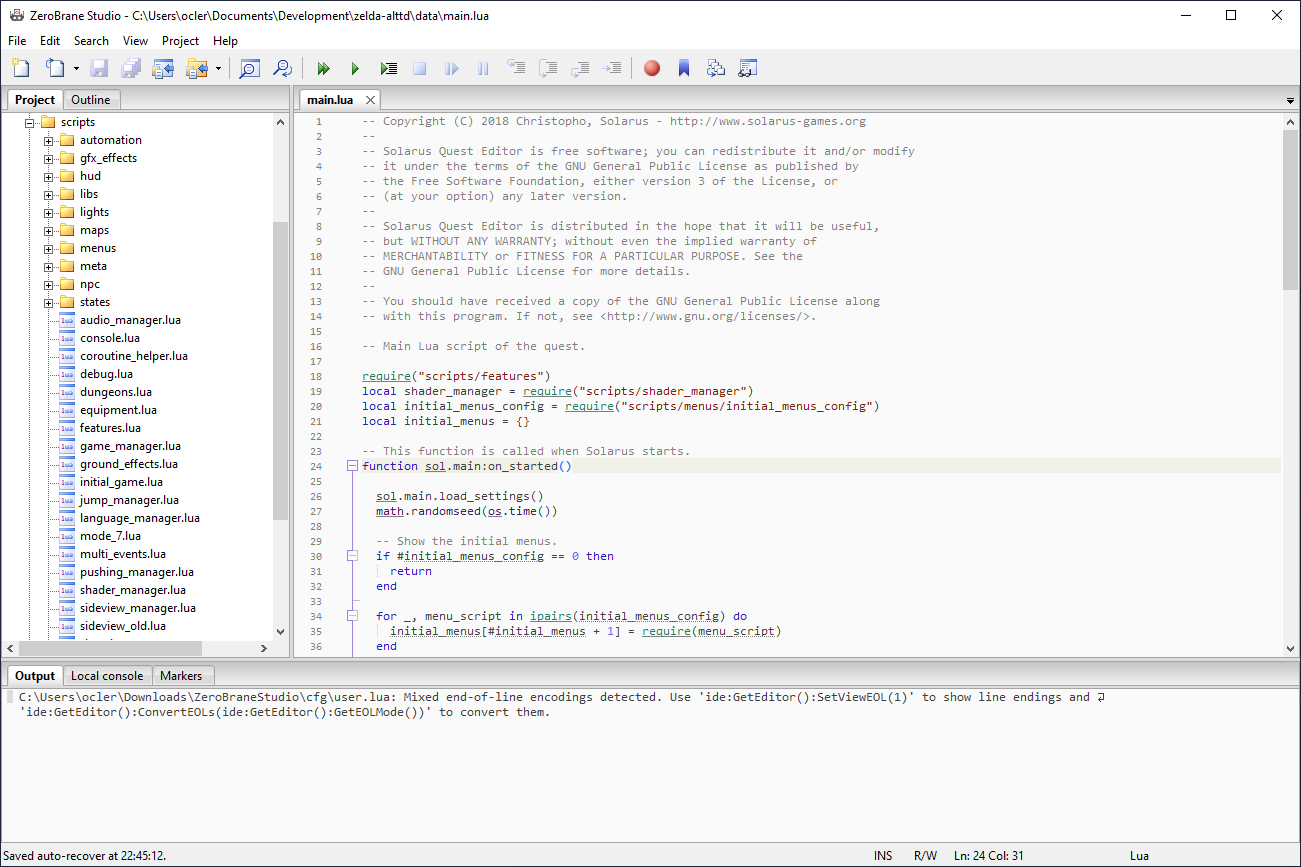Close the main.lua editor tab
This screenshot has height=867, width=1301.
pyautogui.click(x=370, y=100)
